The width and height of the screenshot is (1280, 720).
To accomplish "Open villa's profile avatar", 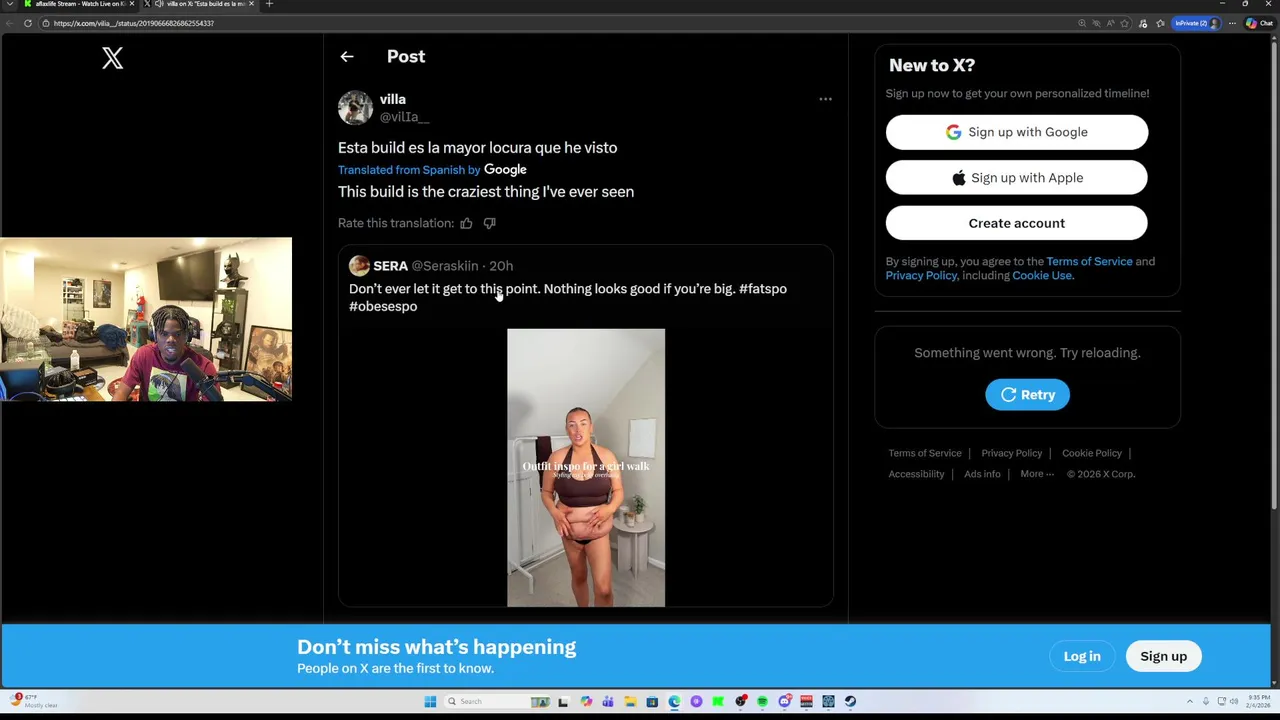I will pos(355,108).
